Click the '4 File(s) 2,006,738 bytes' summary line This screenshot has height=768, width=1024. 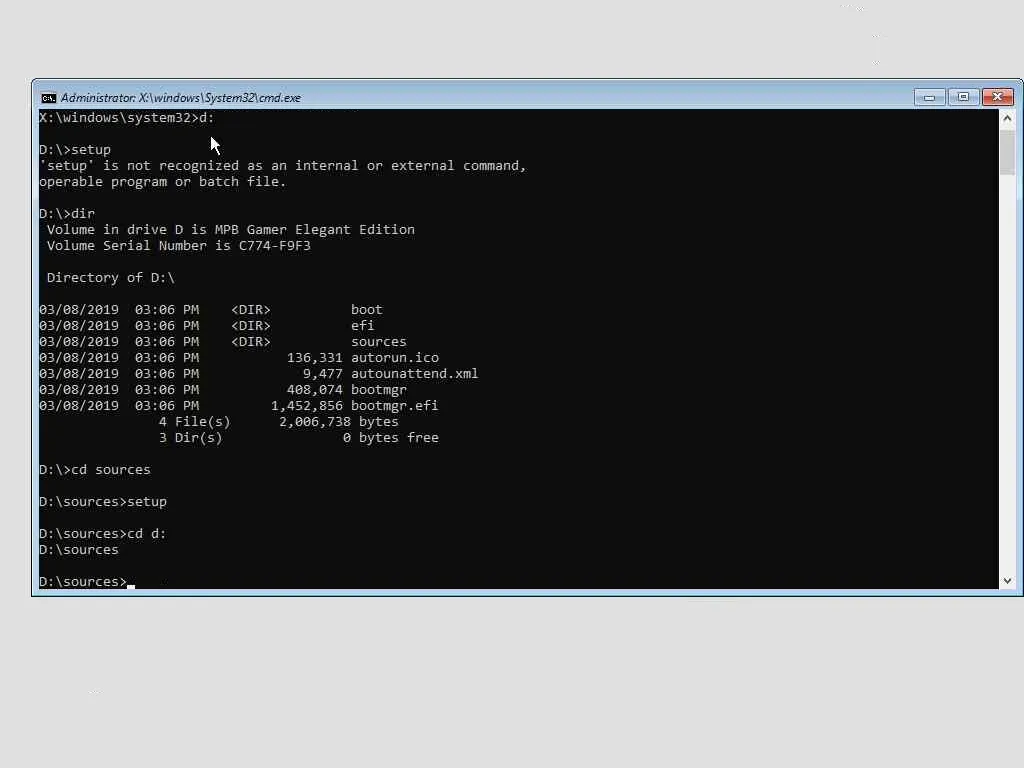tap(278, 422)
